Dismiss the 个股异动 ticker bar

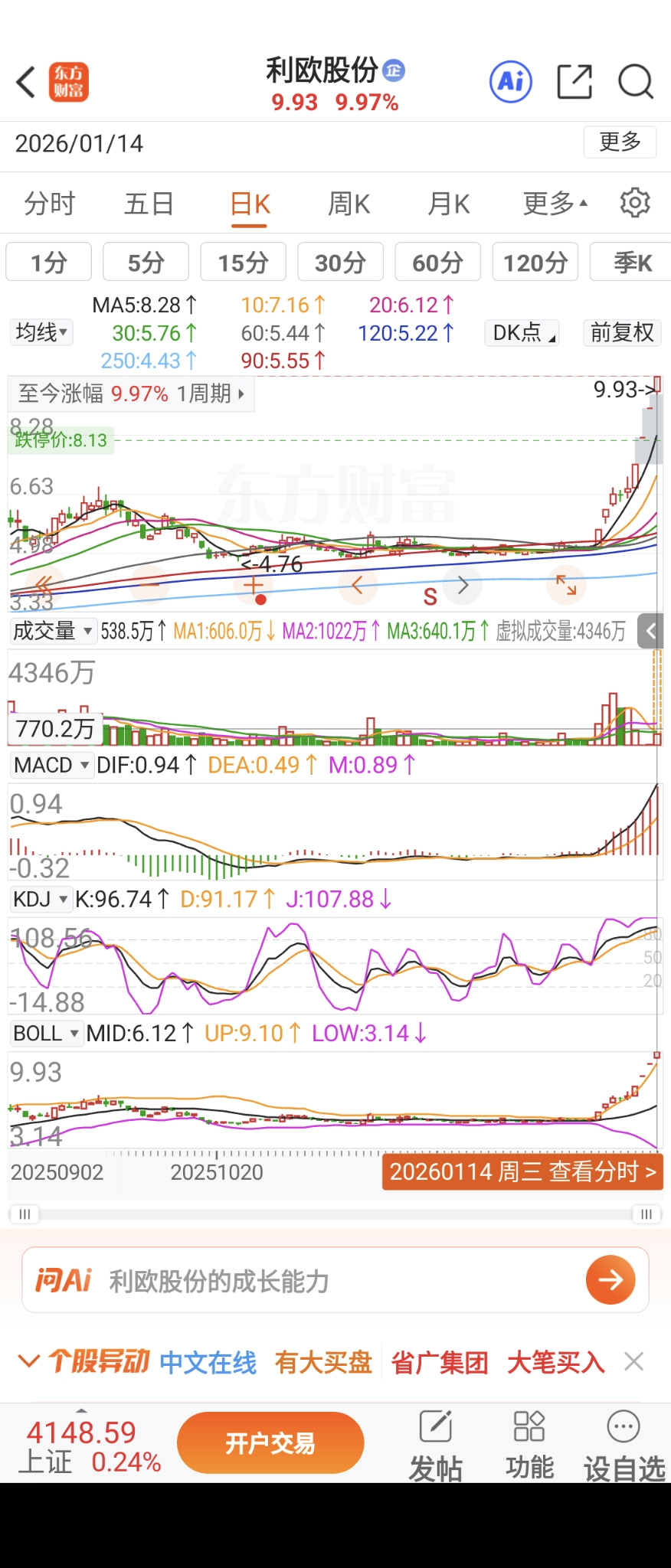[x=633, y=1361]
